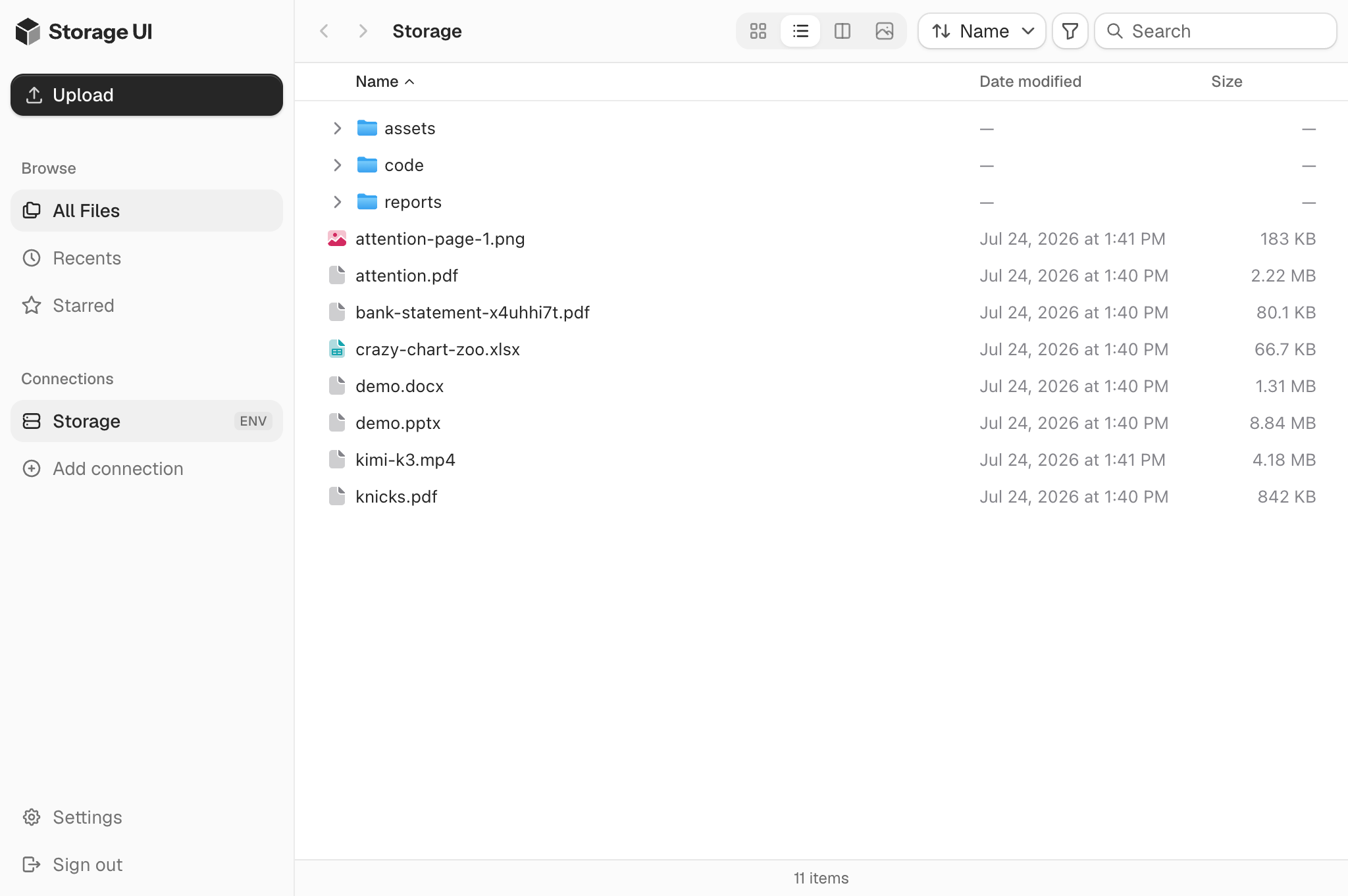Expand the code folder
Screen dimensions: 1348x896
coord(337,165)
